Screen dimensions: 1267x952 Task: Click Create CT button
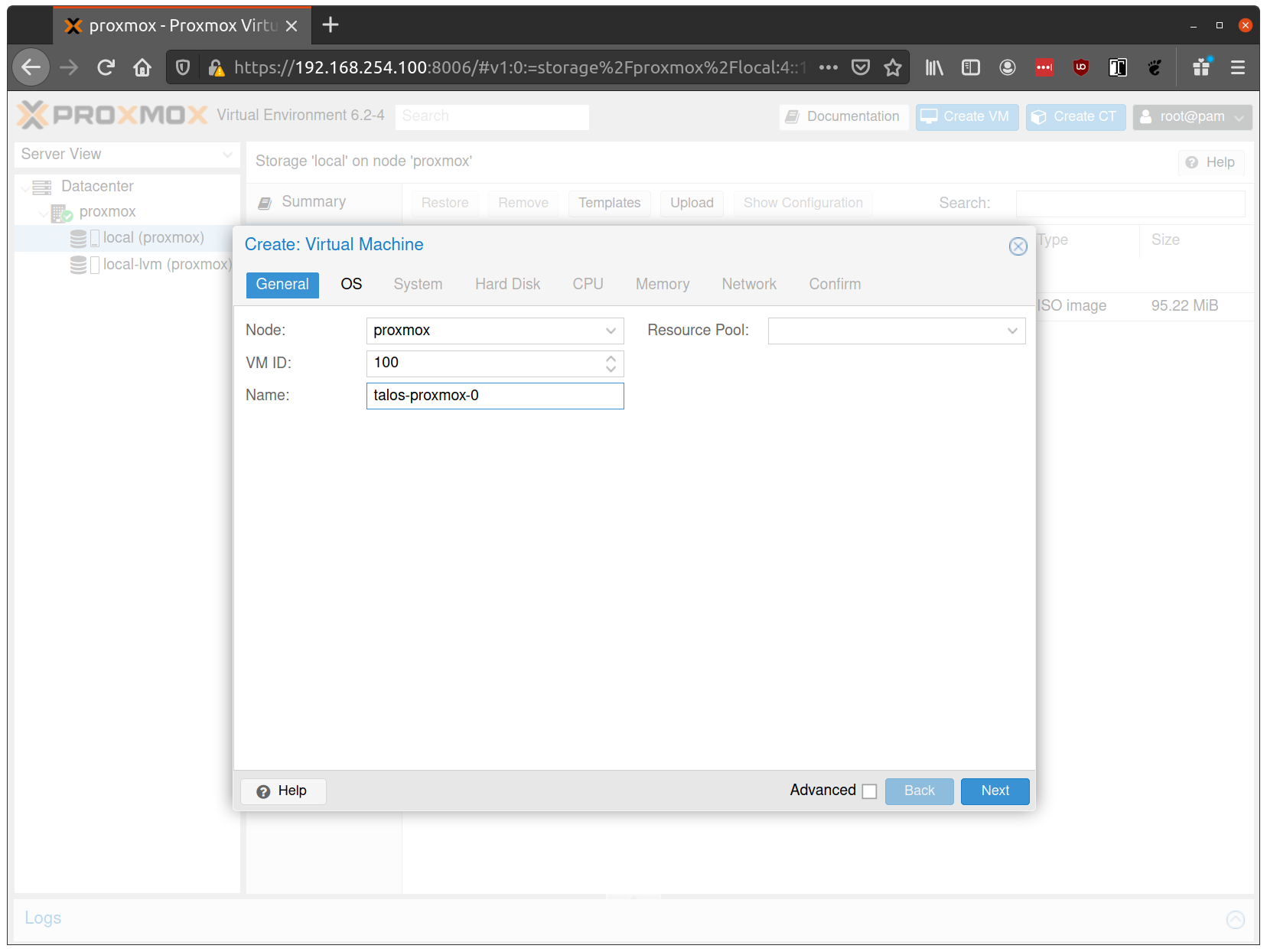(x=1075, y=117)
